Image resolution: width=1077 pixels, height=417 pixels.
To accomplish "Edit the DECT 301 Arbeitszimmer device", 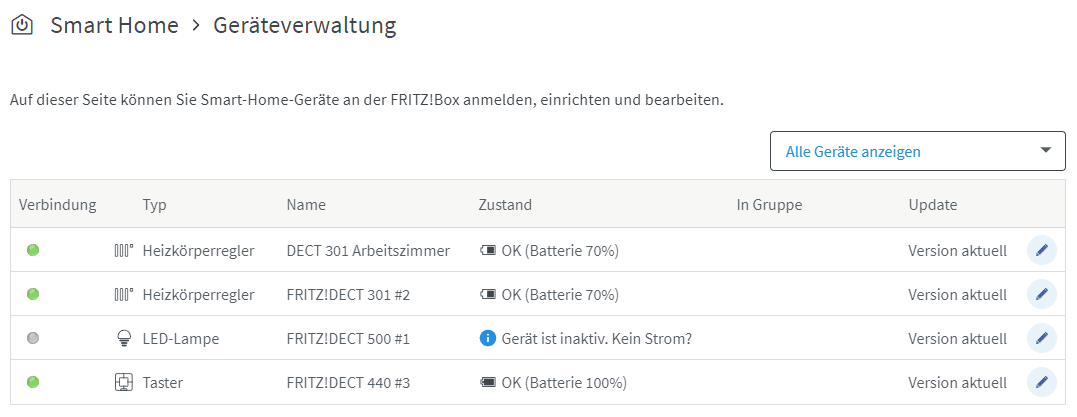I will pos(1041,250).
